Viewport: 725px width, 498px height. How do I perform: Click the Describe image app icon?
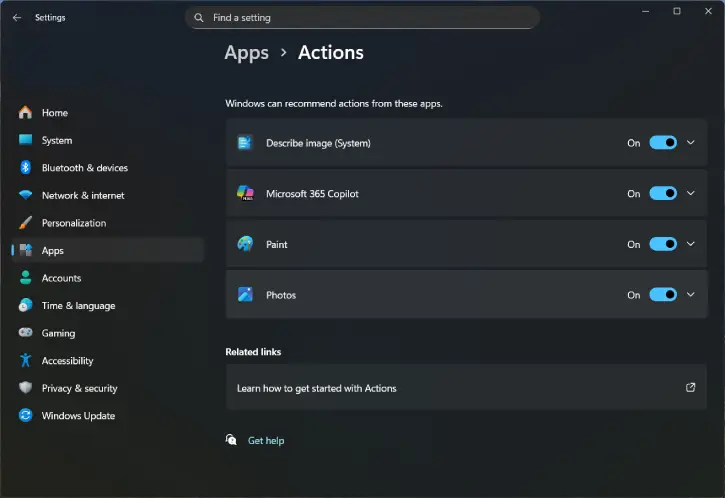(x=245, y=143)
